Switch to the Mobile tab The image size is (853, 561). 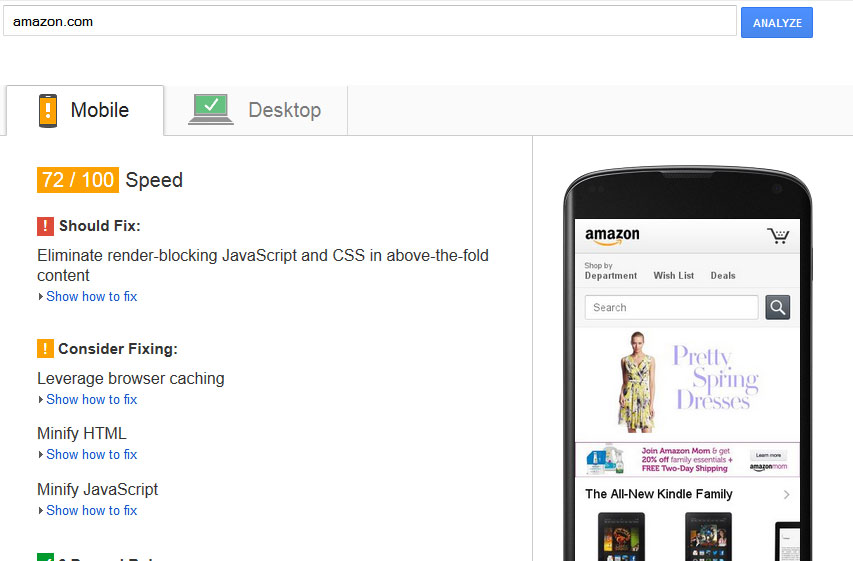pyautogui.click(x=85, y=110)
